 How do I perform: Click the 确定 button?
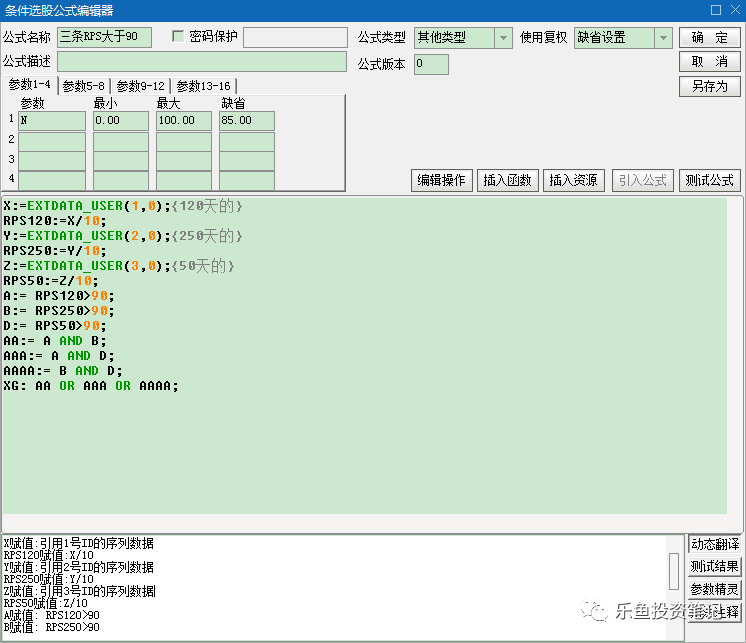pyautogui.click(x=709, y=38)
